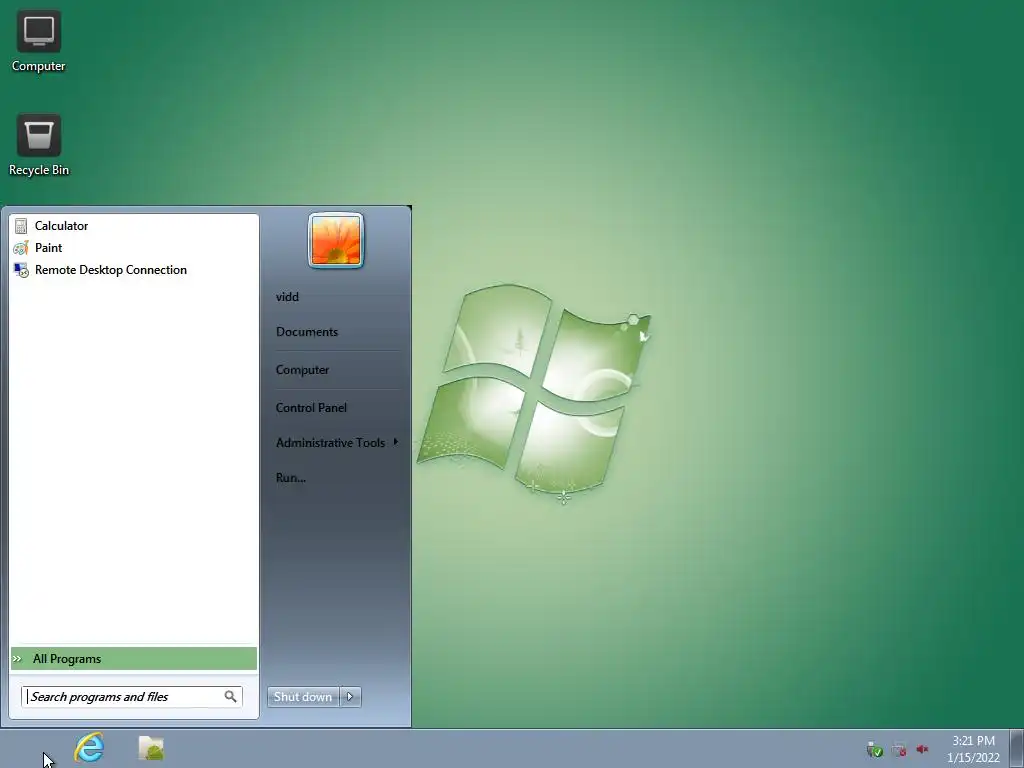Open the Computer desktop icon
Viewport: 1024px width, 768px height.
pos(39,41)
